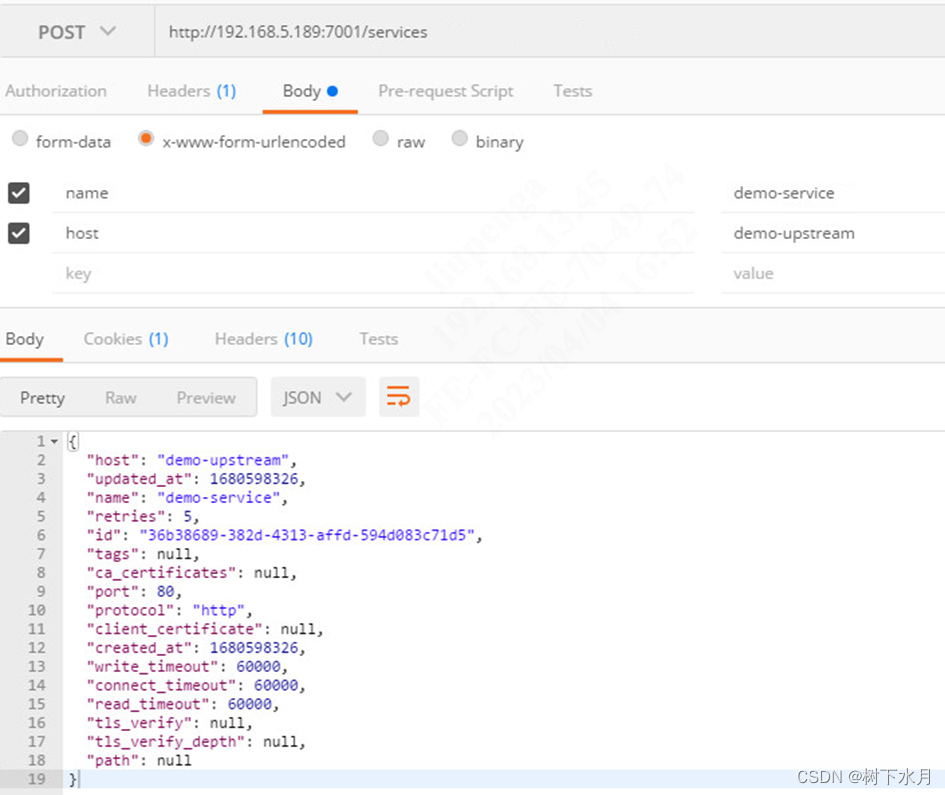Click the "tags" key on line 7
This screenshot has width=945, height=795.
113,554
